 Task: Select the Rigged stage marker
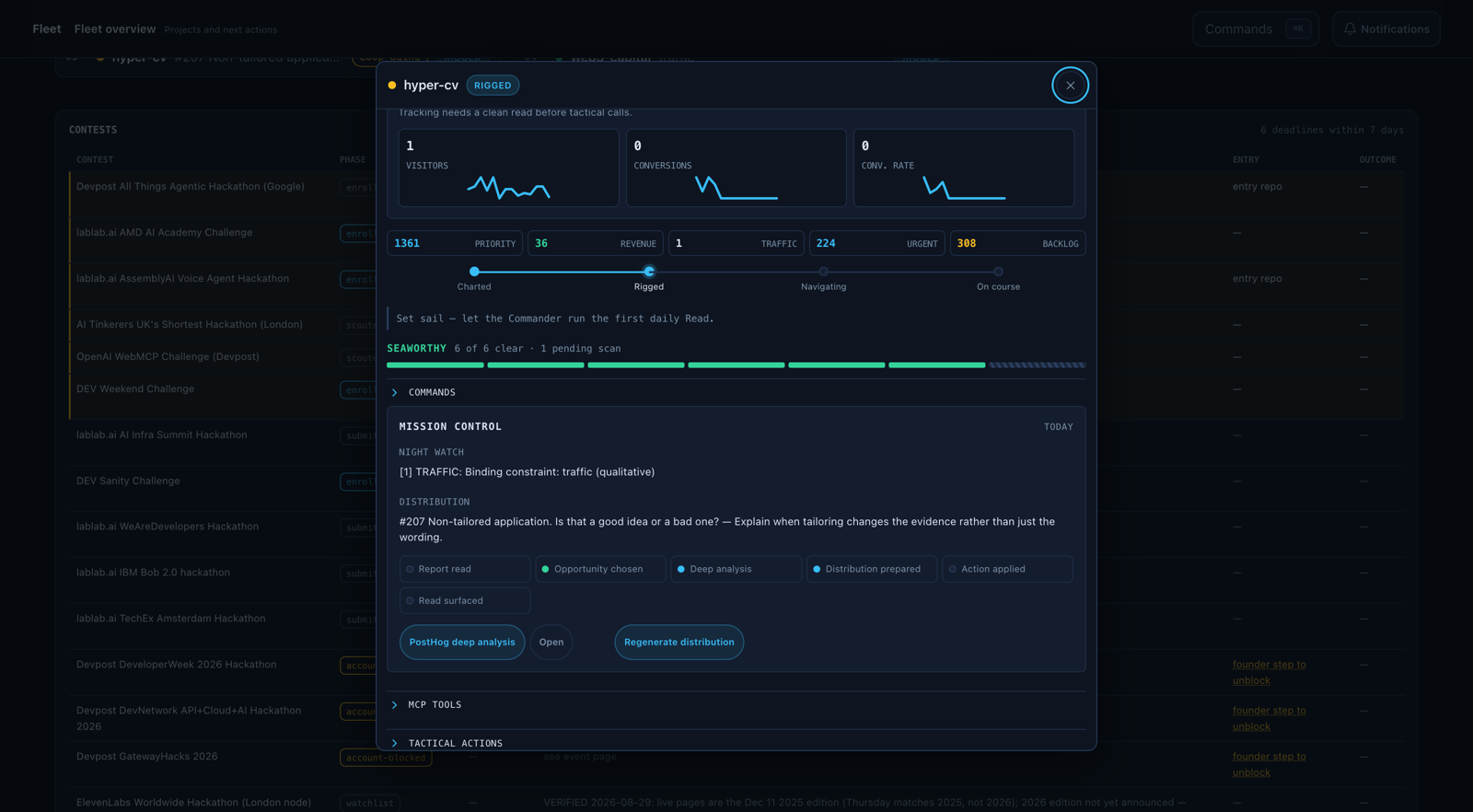[649, 272]
